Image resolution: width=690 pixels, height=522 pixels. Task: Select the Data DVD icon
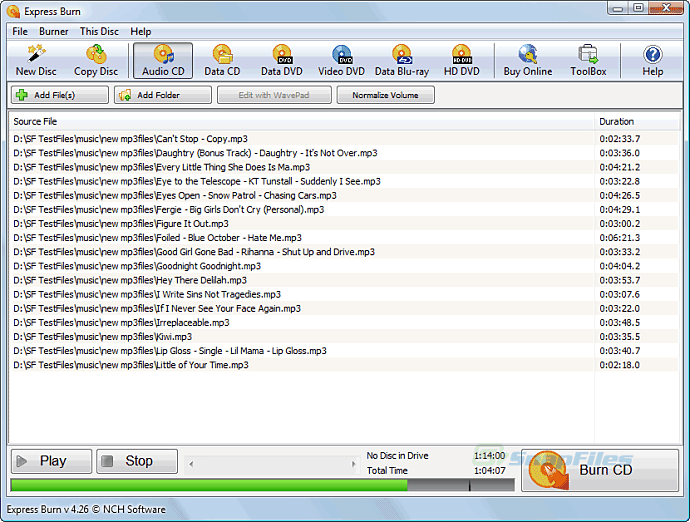[x=282, y=54]
